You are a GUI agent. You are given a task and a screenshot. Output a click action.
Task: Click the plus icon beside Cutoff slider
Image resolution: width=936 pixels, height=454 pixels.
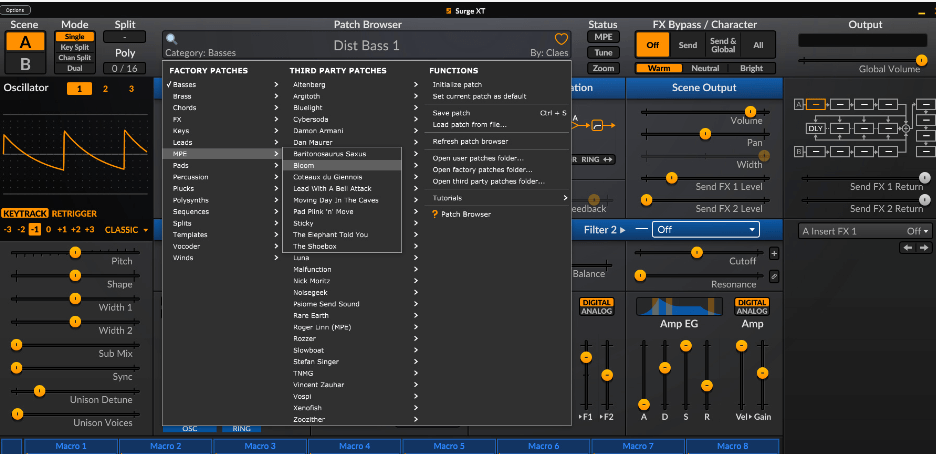click(x=773, y=254)
